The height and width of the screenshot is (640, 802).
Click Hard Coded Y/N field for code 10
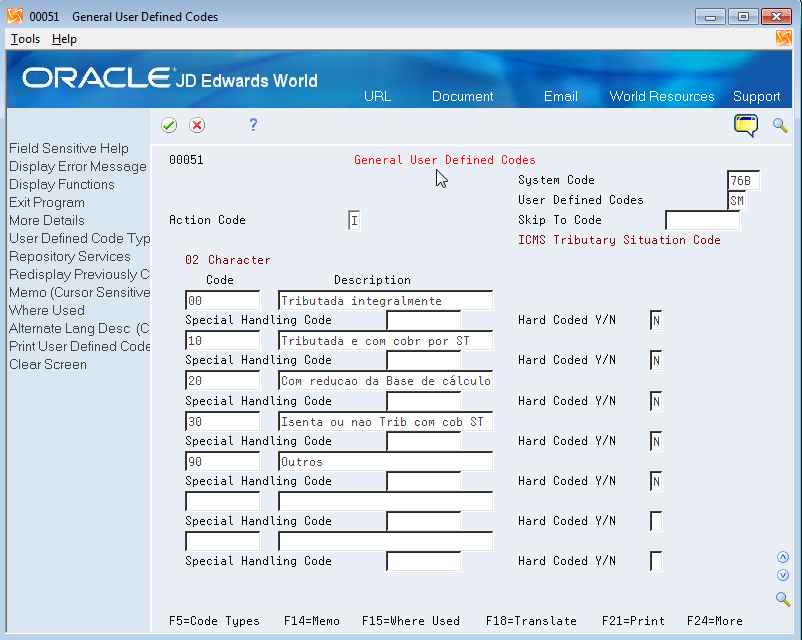(656, 361)
